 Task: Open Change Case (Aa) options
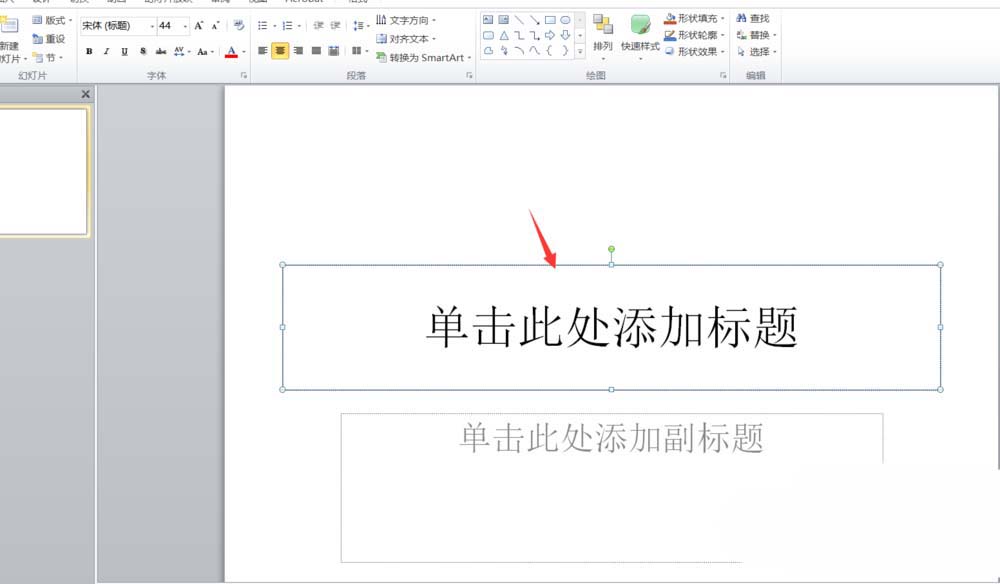click(205, 52)
